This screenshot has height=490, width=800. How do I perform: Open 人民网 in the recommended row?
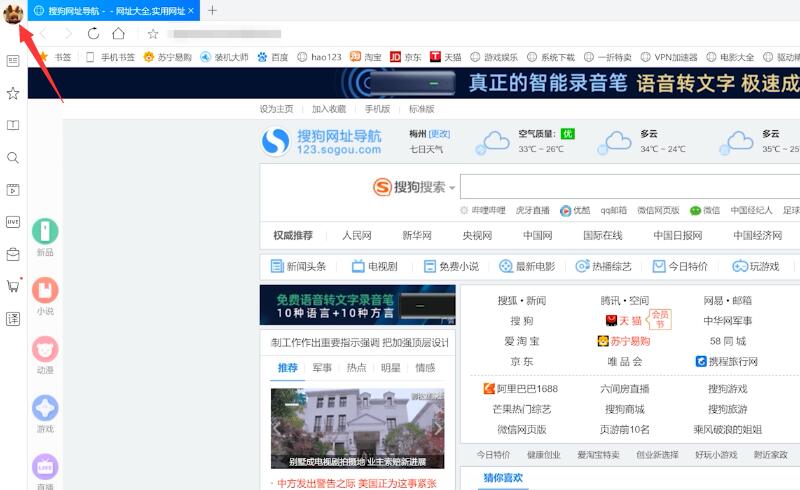[x=357, y=235]
